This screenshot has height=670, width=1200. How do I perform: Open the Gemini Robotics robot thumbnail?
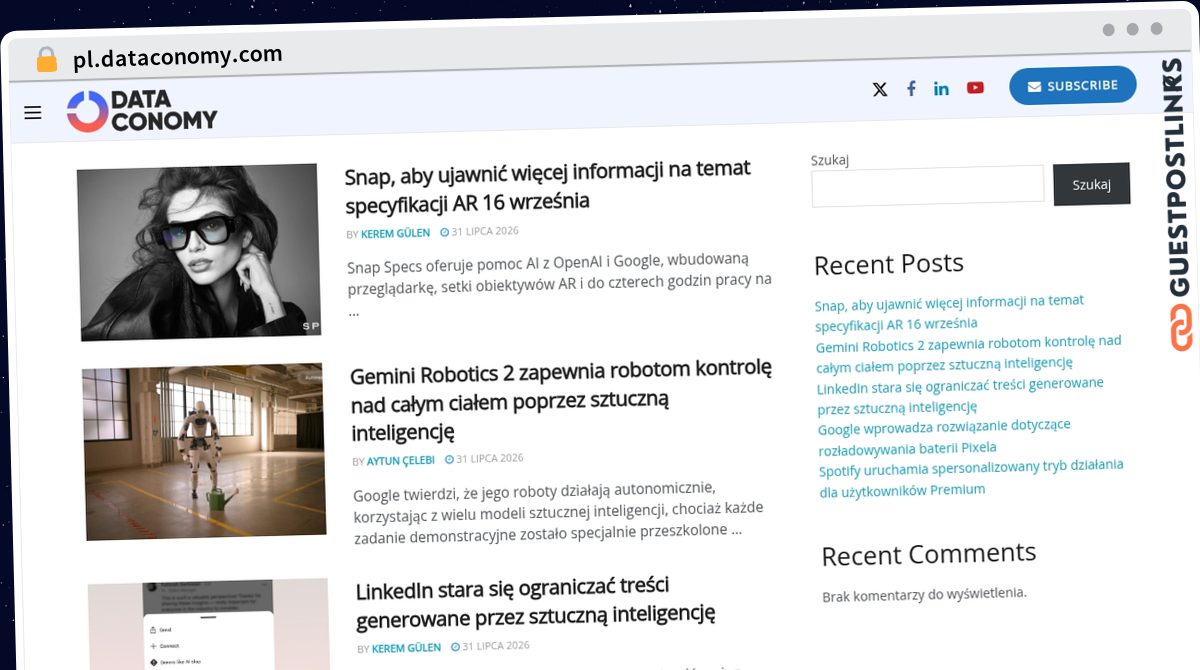(x=204, y=451)
